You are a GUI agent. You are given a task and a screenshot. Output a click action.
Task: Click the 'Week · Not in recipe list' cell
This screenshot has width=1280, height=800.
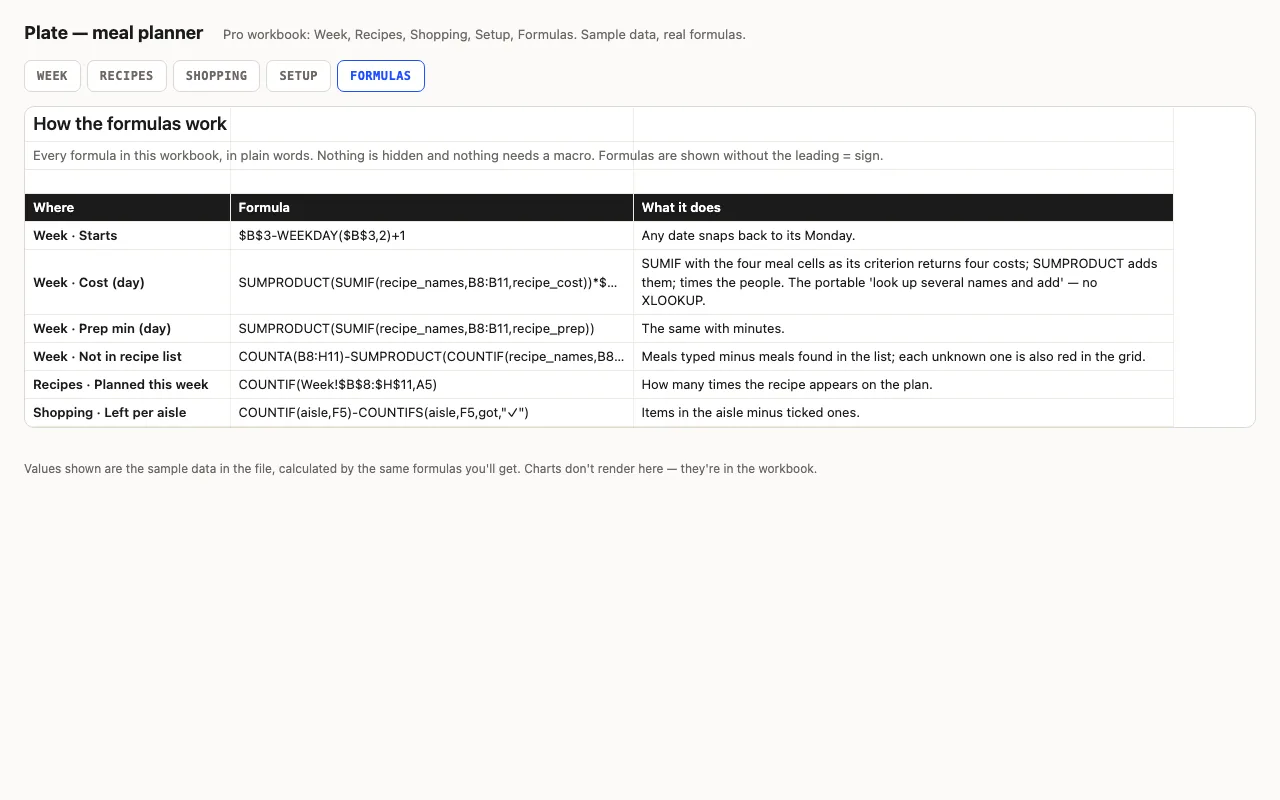(128, 357)
